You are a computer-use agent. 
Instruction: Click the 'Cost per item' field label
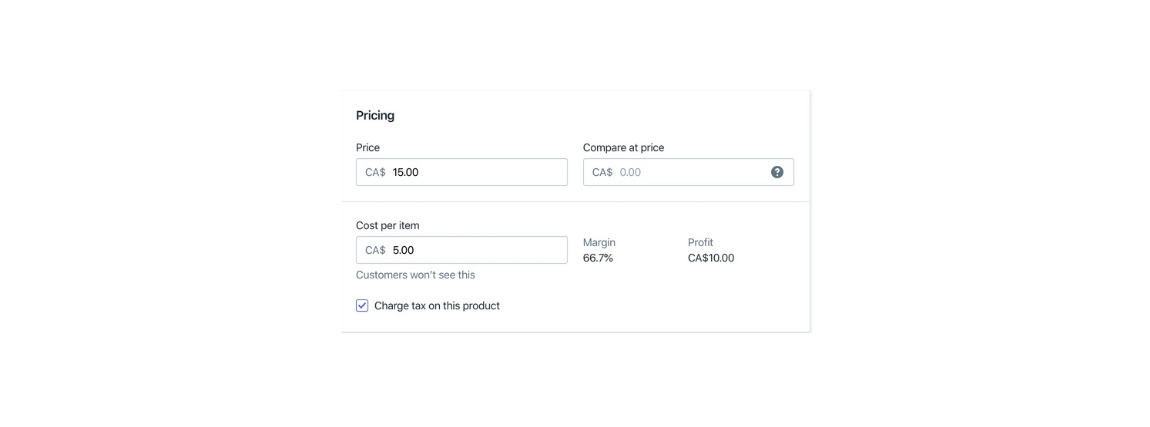point(387,225)
